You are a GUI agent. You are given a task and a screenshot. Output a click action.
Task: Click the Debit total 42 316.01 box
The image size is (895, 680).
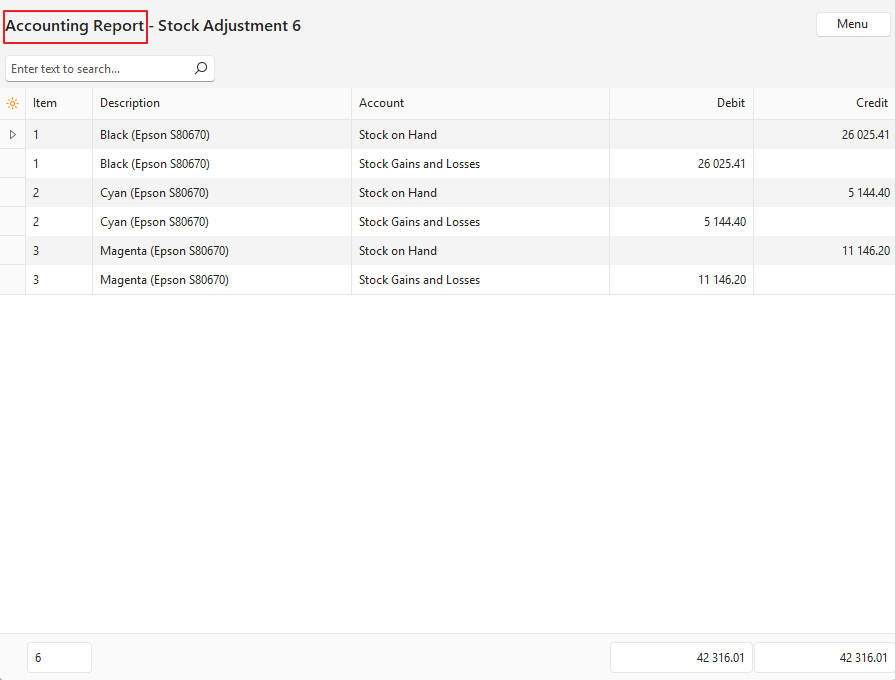point(681,657)
